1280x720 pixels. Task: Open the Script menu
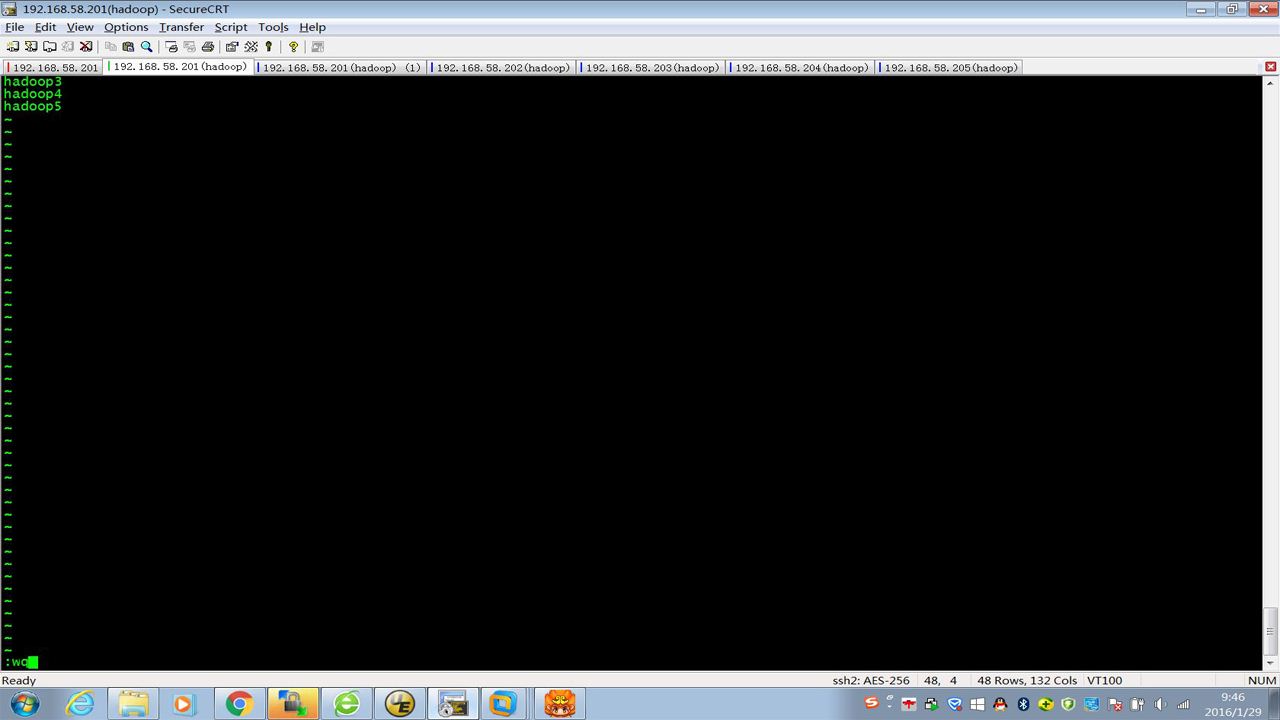[231, 27]
